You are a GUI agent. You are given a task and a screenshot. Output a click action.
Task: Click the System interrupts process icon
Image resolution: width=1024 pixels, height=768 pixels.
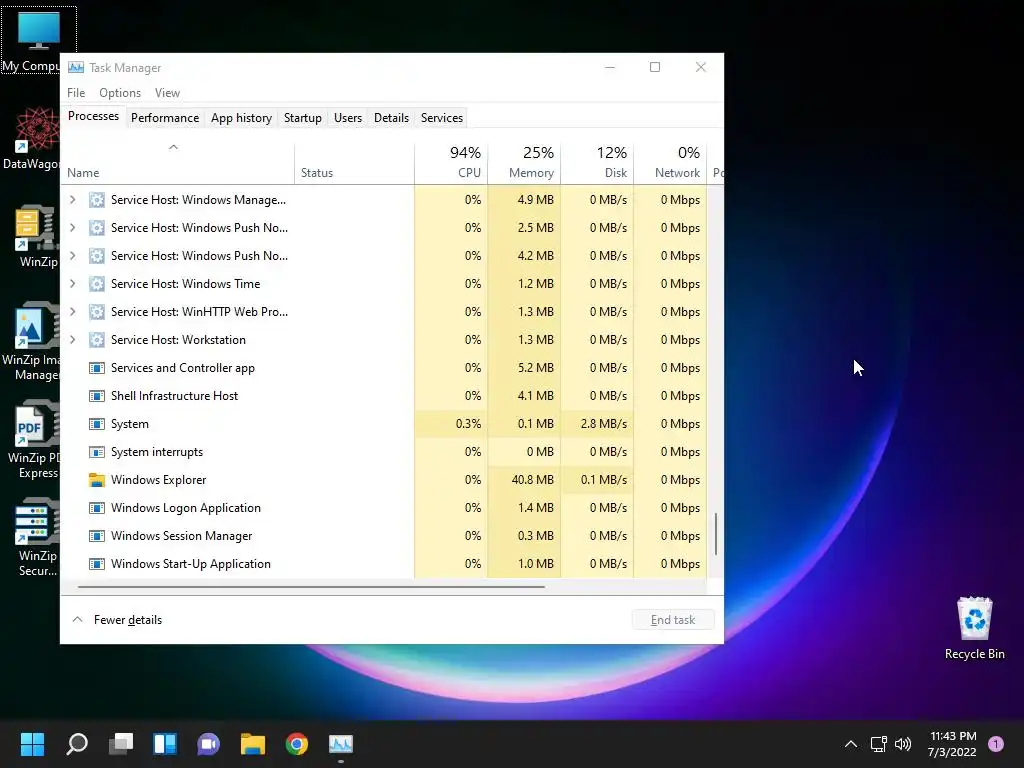[x=97, y=453]
